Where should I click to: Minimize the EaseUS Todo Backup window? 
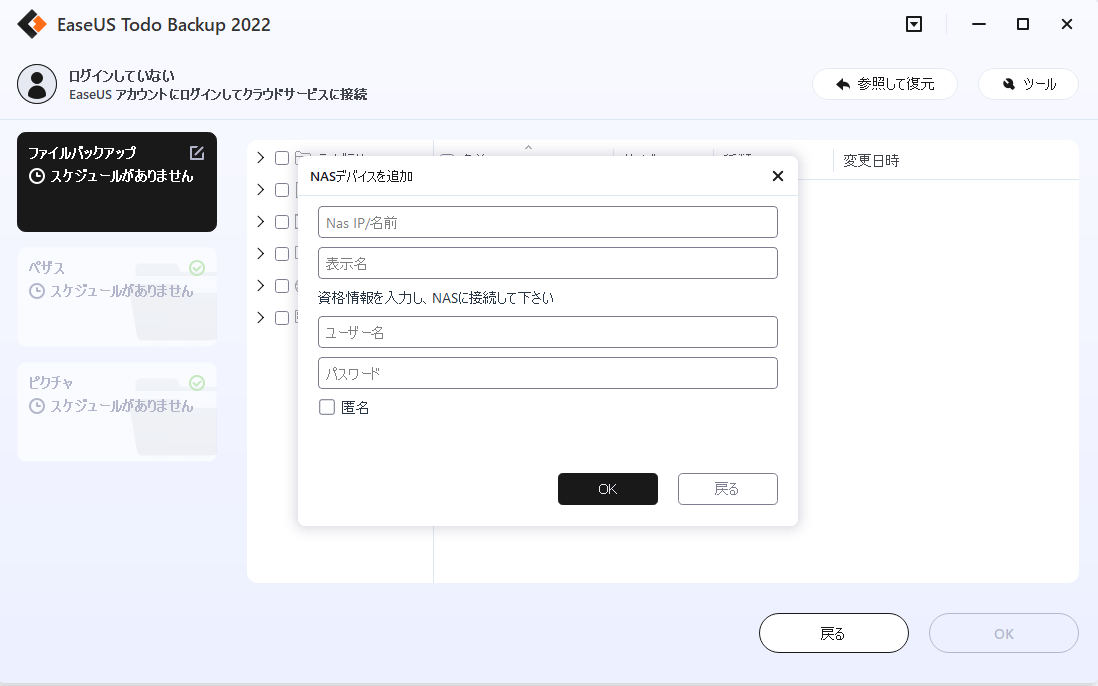click(979, 24)
